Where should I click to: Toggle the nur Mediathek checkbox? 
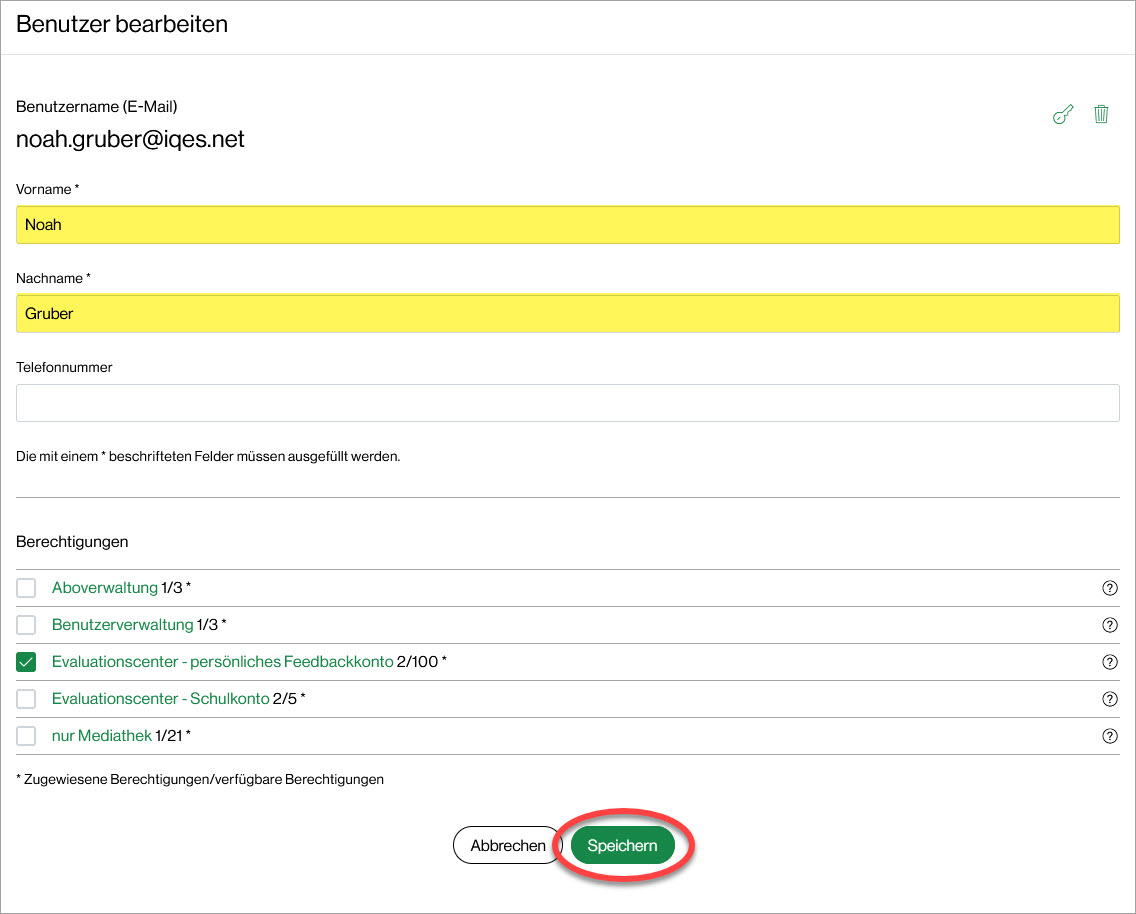tap(27, 736)
